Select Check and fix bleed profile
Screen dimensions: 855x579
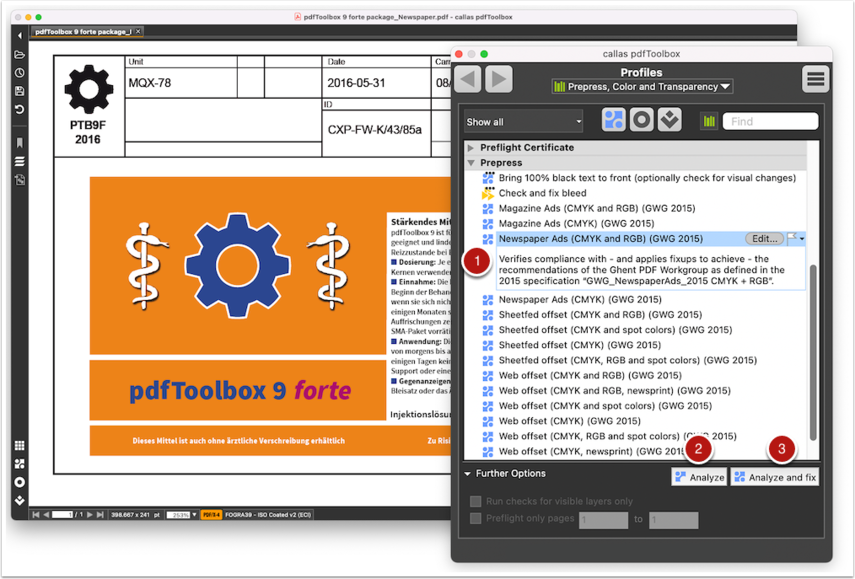(x=543, y=193)
